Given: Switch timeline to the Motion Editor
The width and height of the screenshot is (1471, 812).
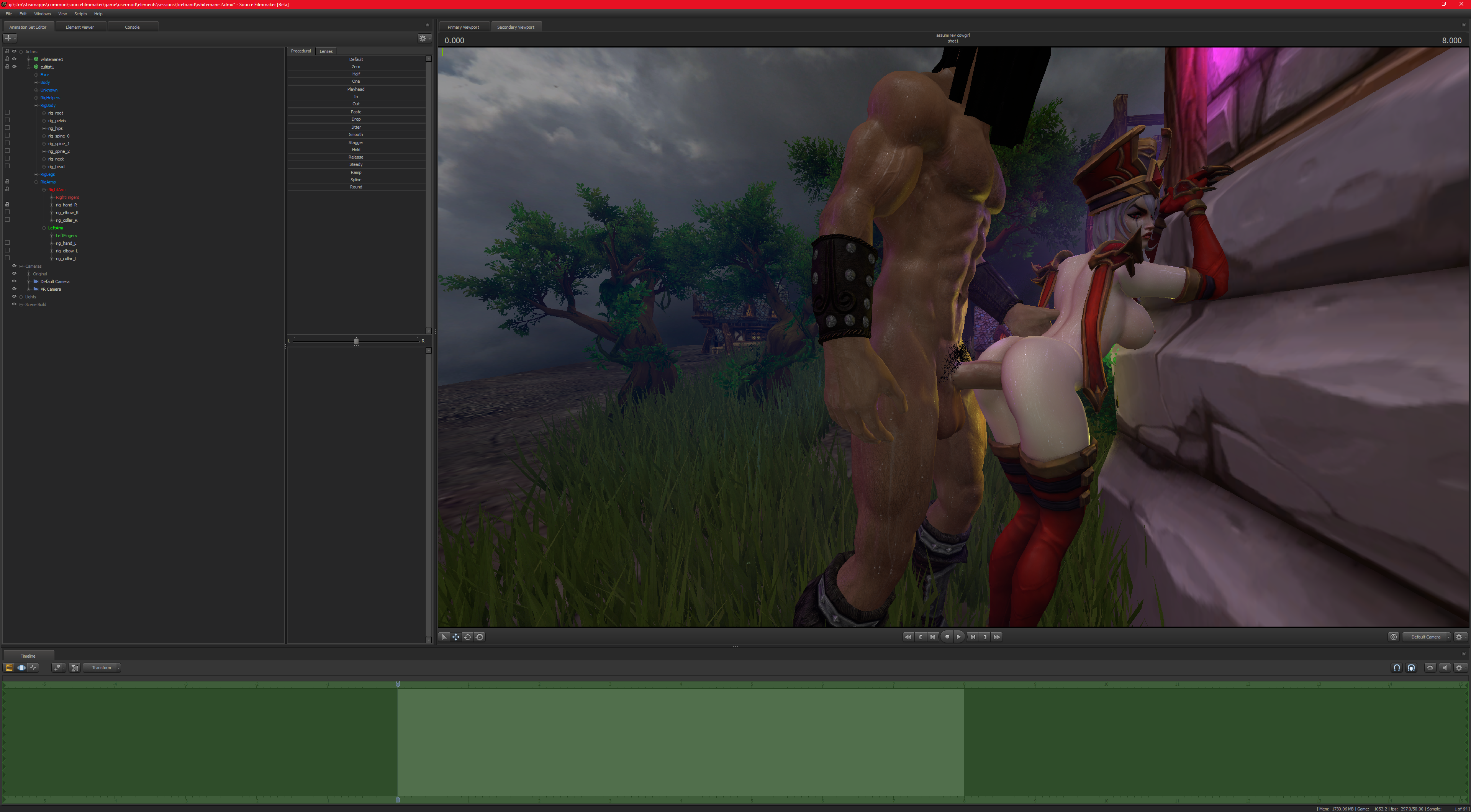Looking at the screenshot, I should click(22, 668).
